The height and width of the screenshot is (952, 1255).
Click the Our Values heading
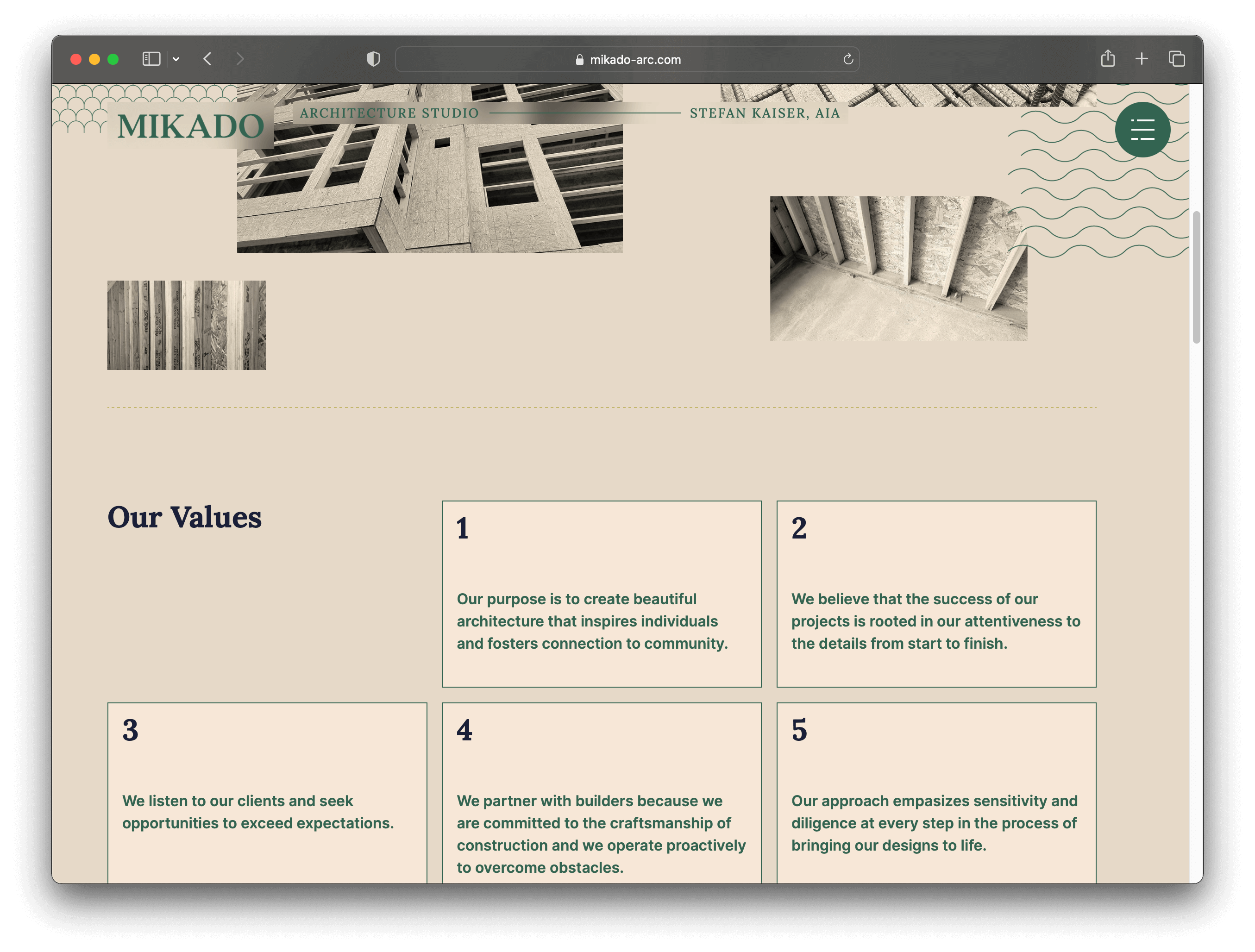tap(184, 517)
